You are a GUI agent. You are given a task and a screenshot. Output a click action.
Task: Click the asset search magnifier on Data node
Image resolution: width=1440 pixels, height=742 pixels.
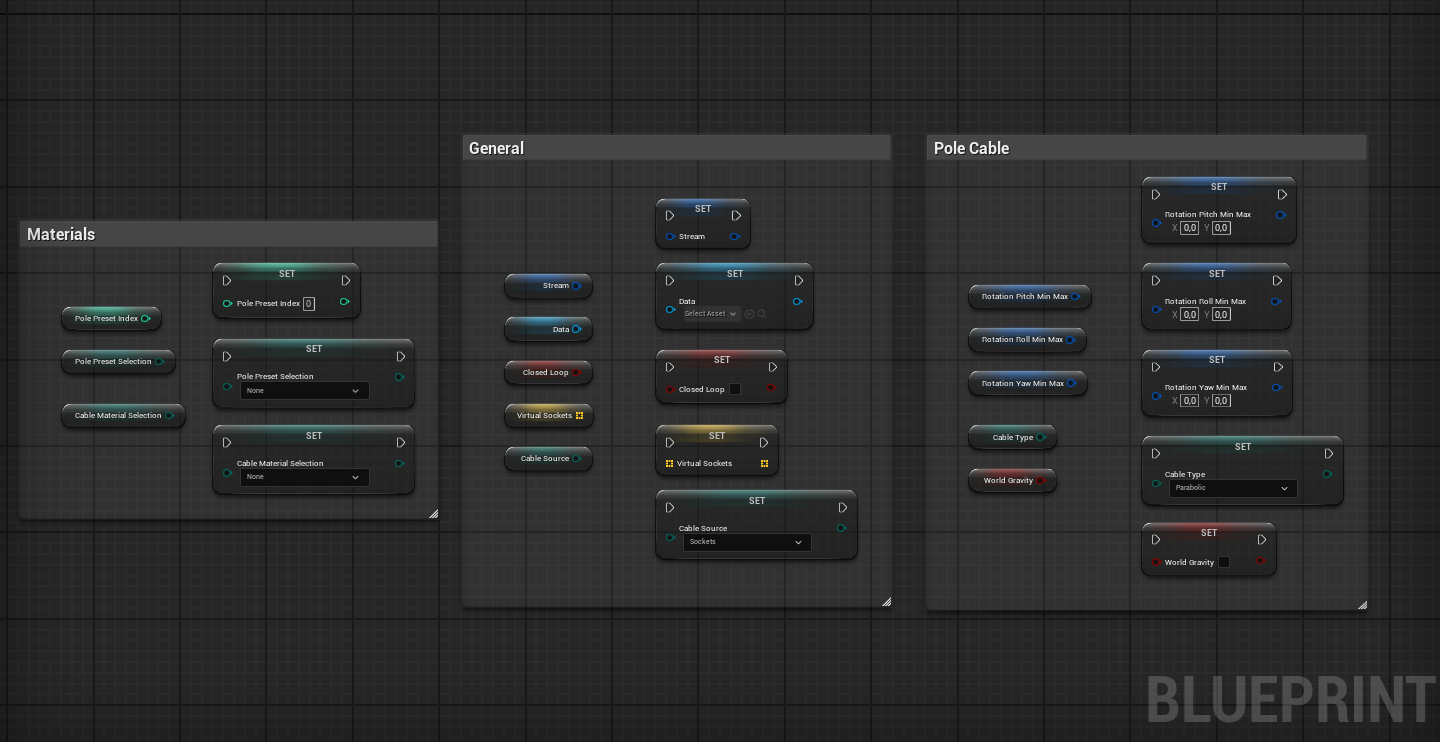762,314
